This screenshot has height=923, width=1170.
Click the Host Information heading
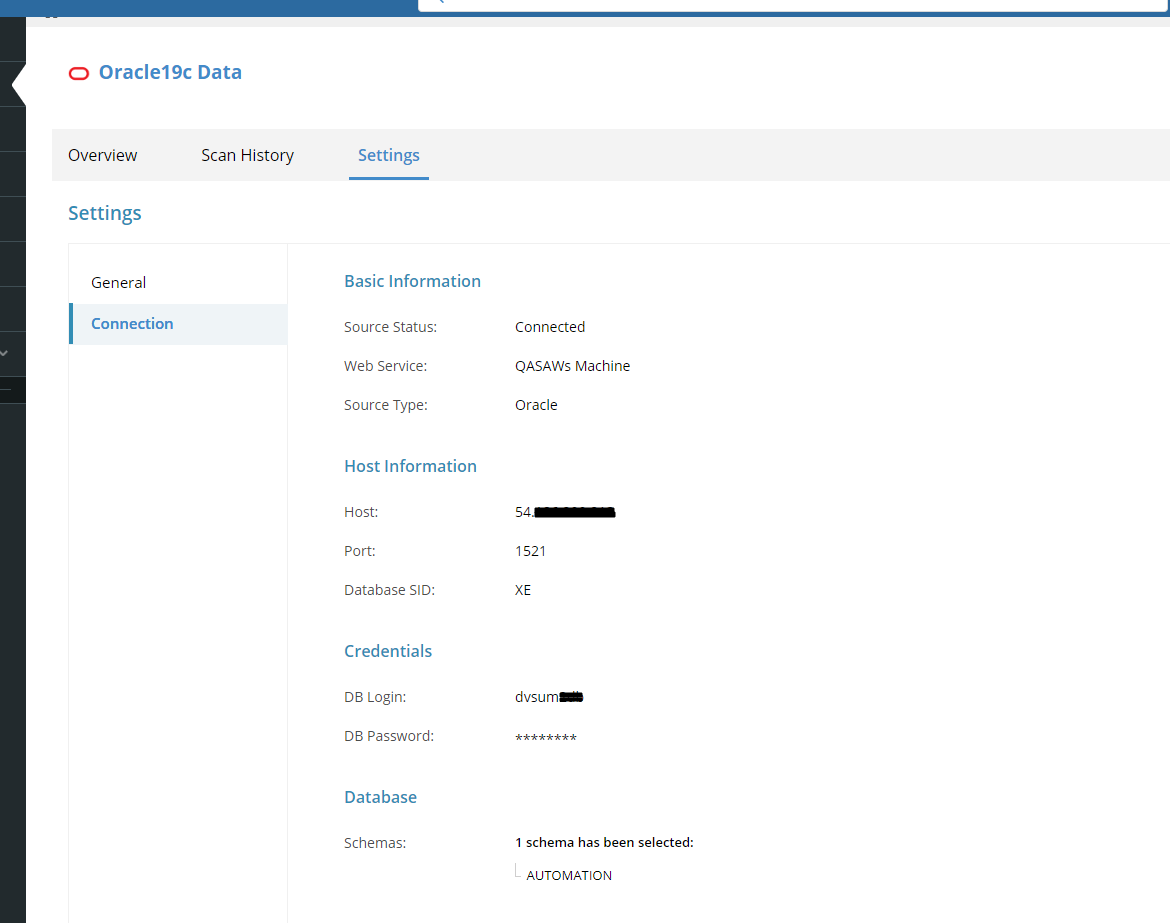tap(410, 466)
